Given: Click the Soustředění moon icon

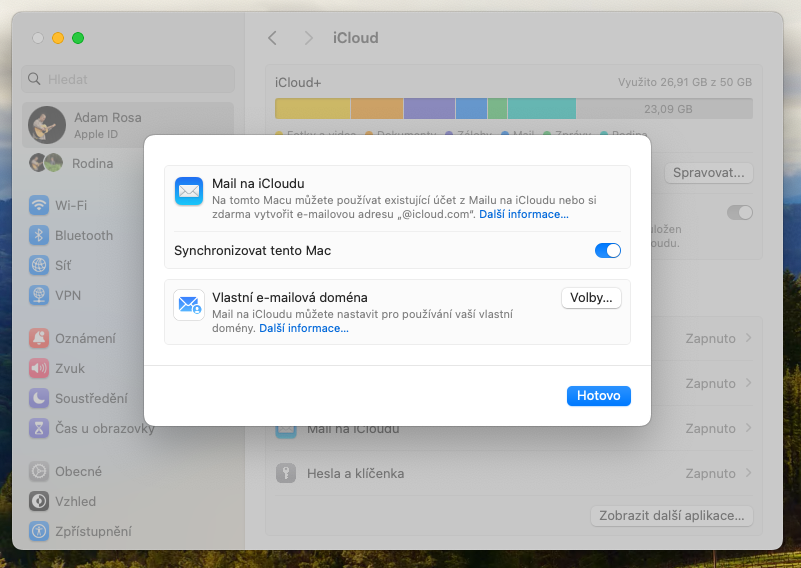Looking at the screenshot, I should pos(39,398).
